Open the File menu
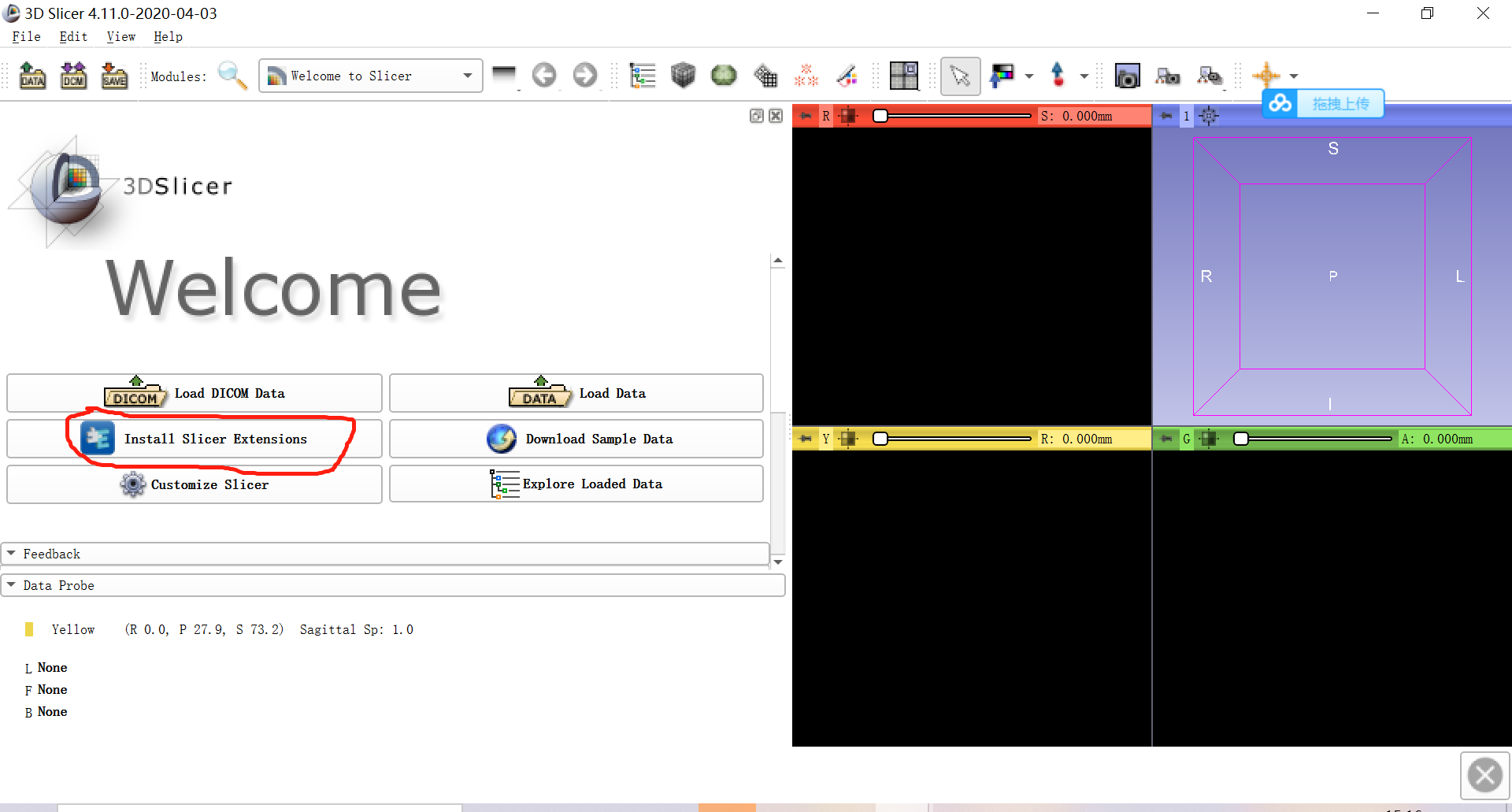This screenshot has width=1512, height=812. tap(26, 36)
